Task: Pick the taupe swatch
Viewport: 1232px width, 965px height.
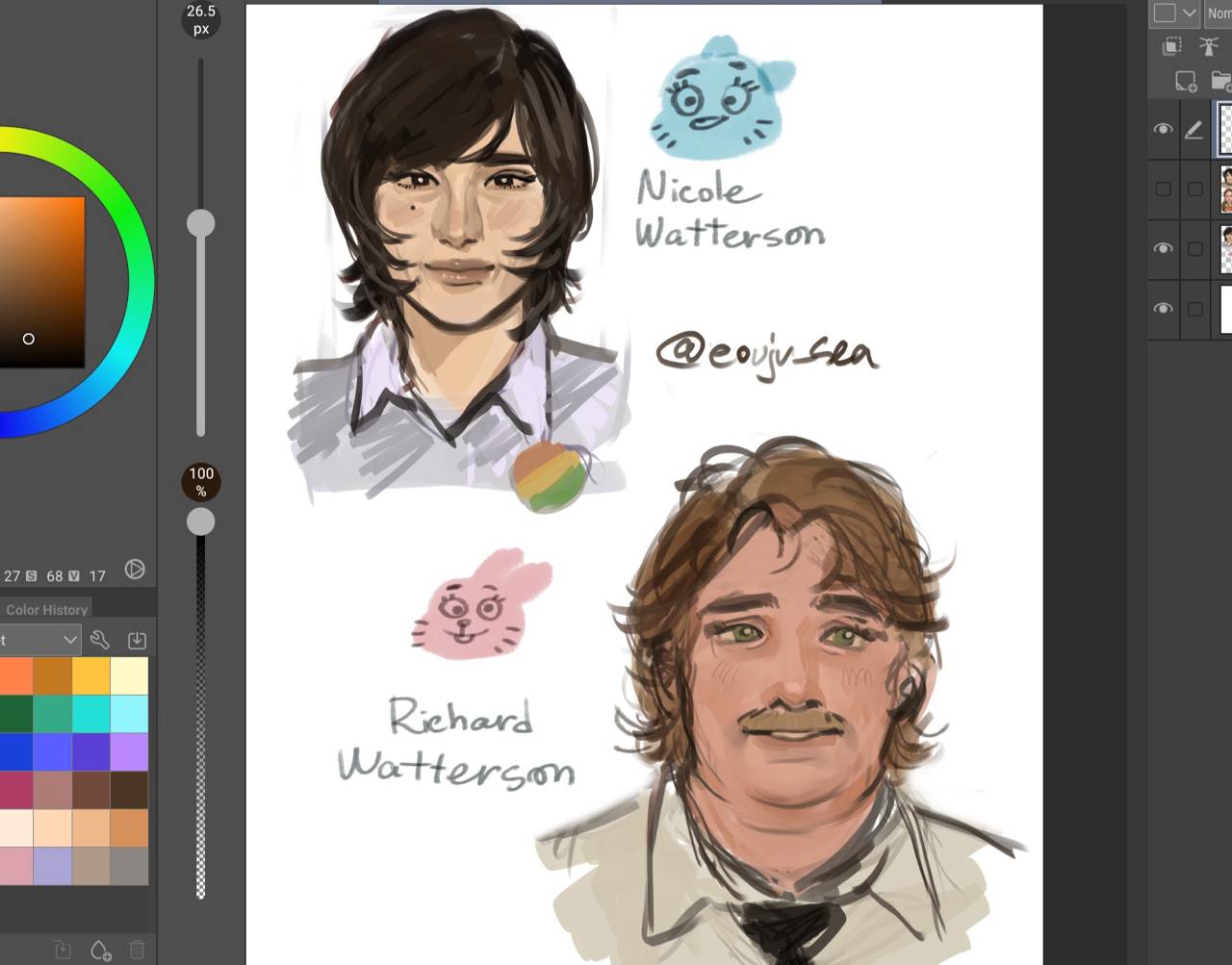Action: [x=90, y=866]
